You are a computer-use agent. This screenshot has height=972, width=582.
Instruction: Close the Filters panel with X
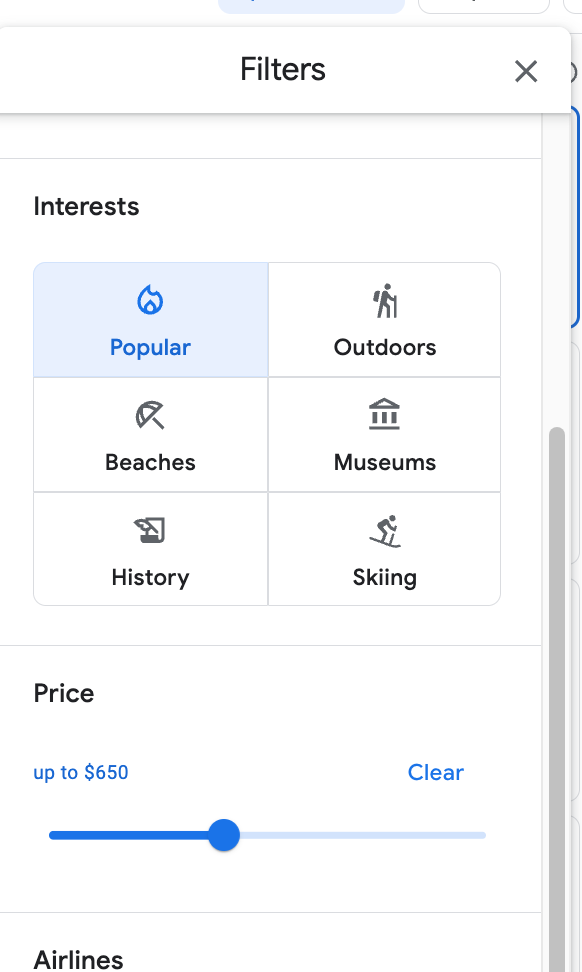coord(526,71)
